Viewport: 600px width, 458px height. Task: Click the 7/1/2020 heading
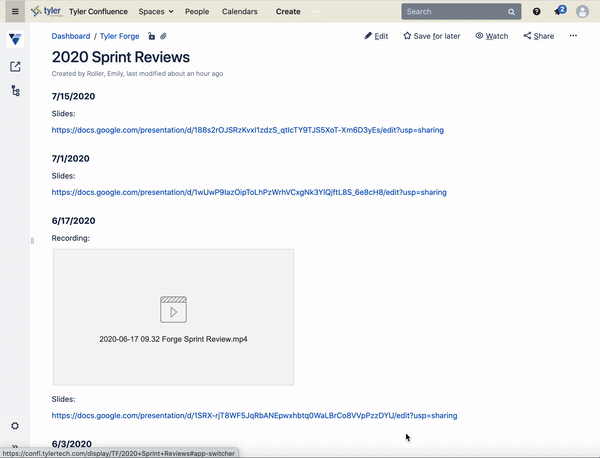click(70, 158)
